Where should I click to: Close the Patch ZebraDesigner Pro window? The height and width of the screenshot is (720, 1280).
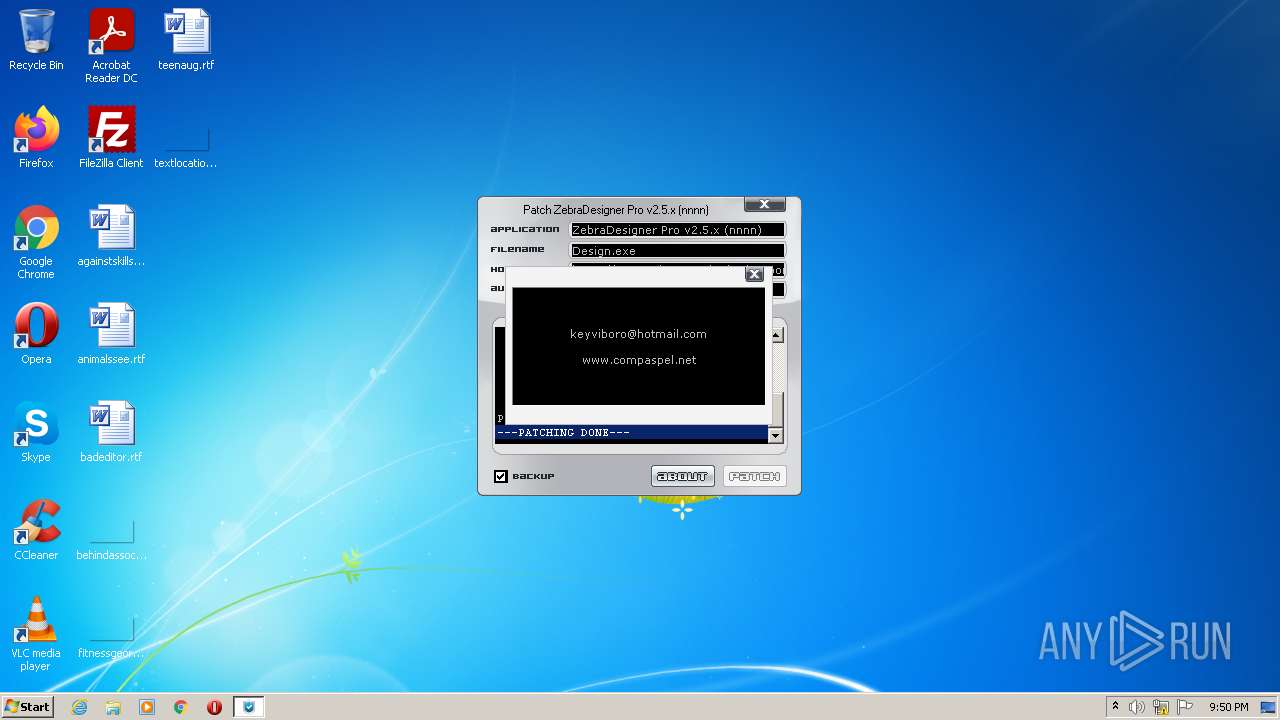pos(764,204)
